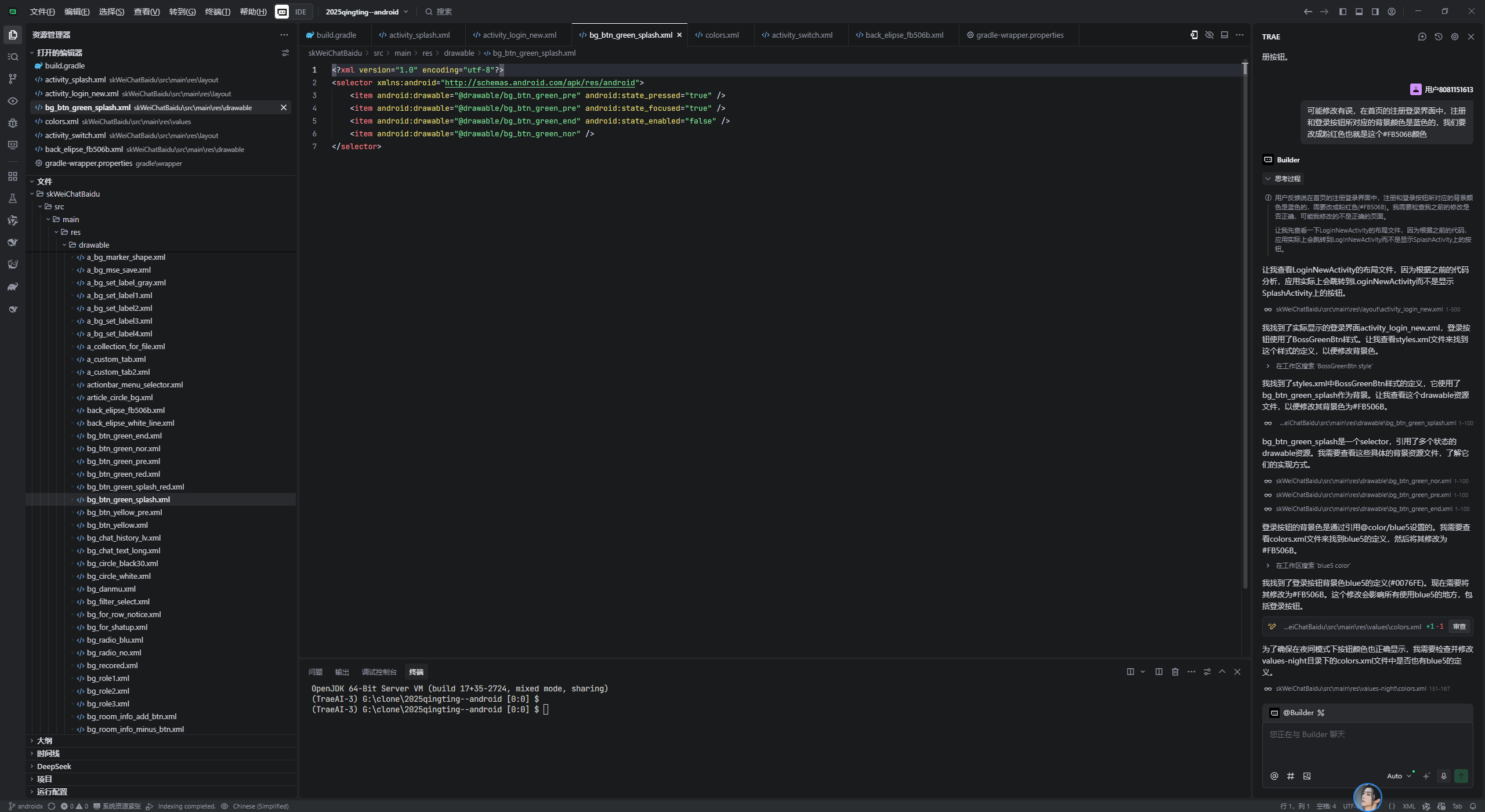Click the microphone voice input icon

coord(1444,776)
